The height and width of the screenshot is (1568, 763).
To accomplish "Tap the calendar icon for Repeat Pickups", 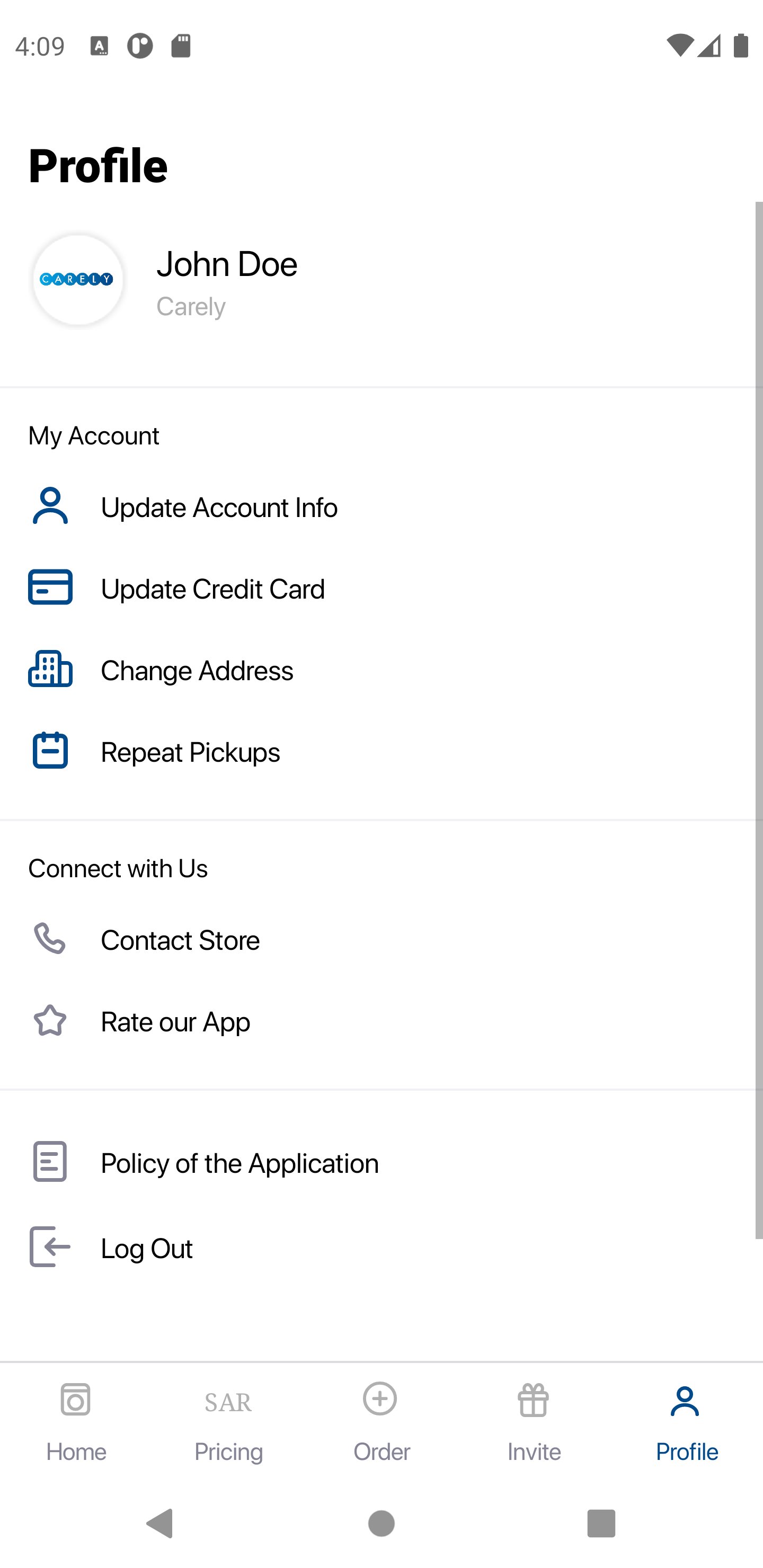I will click(50, 751).
